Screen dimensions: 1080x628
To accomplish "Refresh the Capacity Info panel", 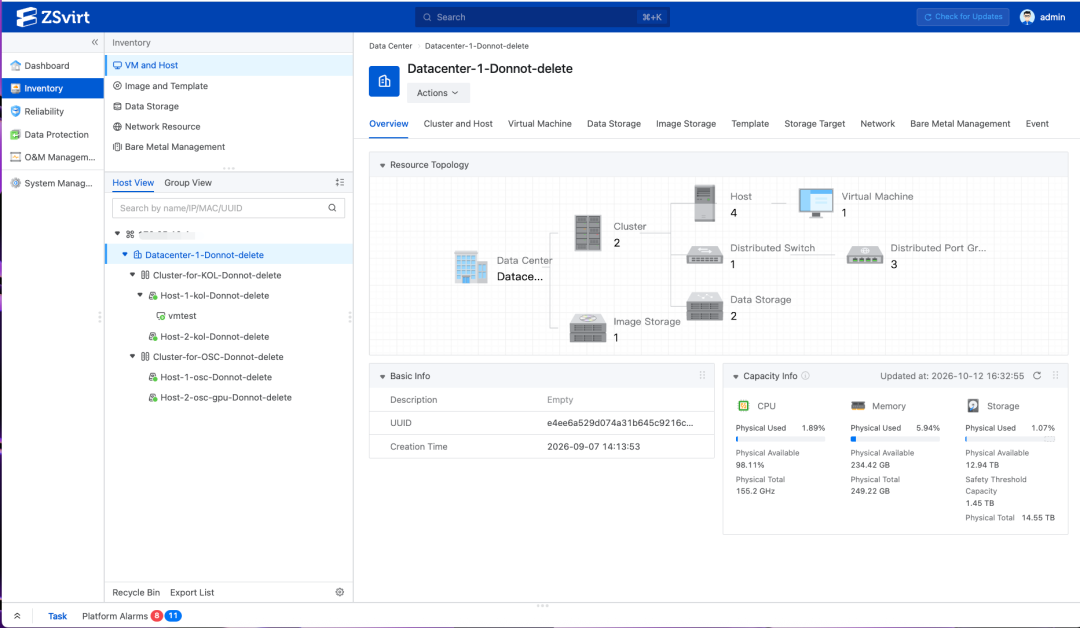I will (1037, 376).
